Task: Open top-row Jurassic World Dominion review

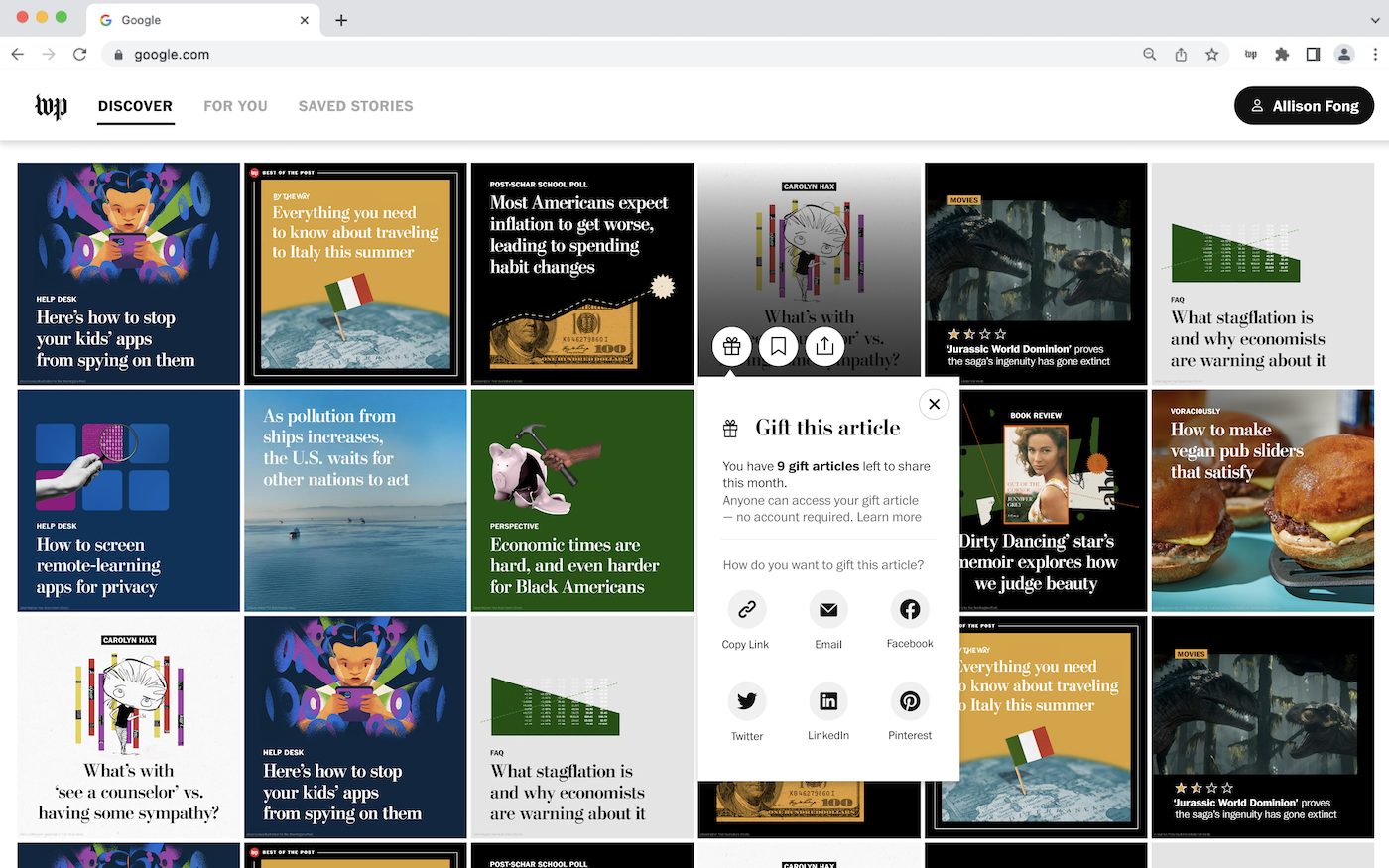Action: coord(1036,274)
